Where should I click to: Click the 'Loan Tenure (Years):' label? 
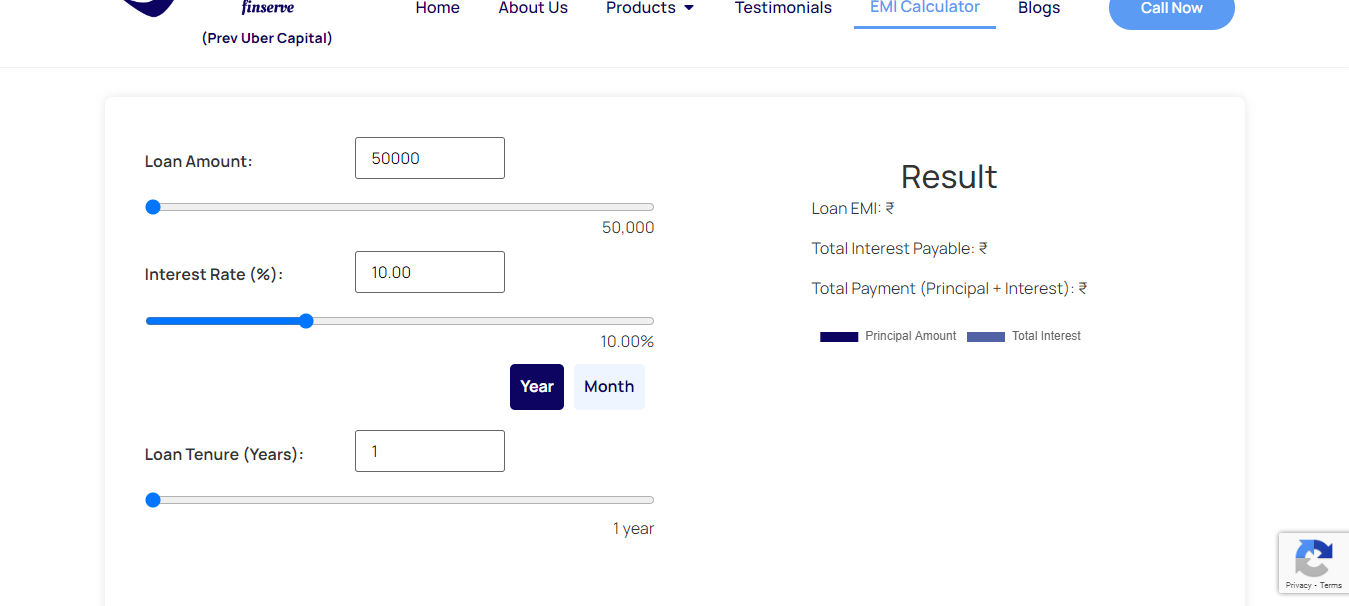pyautogui.click(x=224, y=454)
